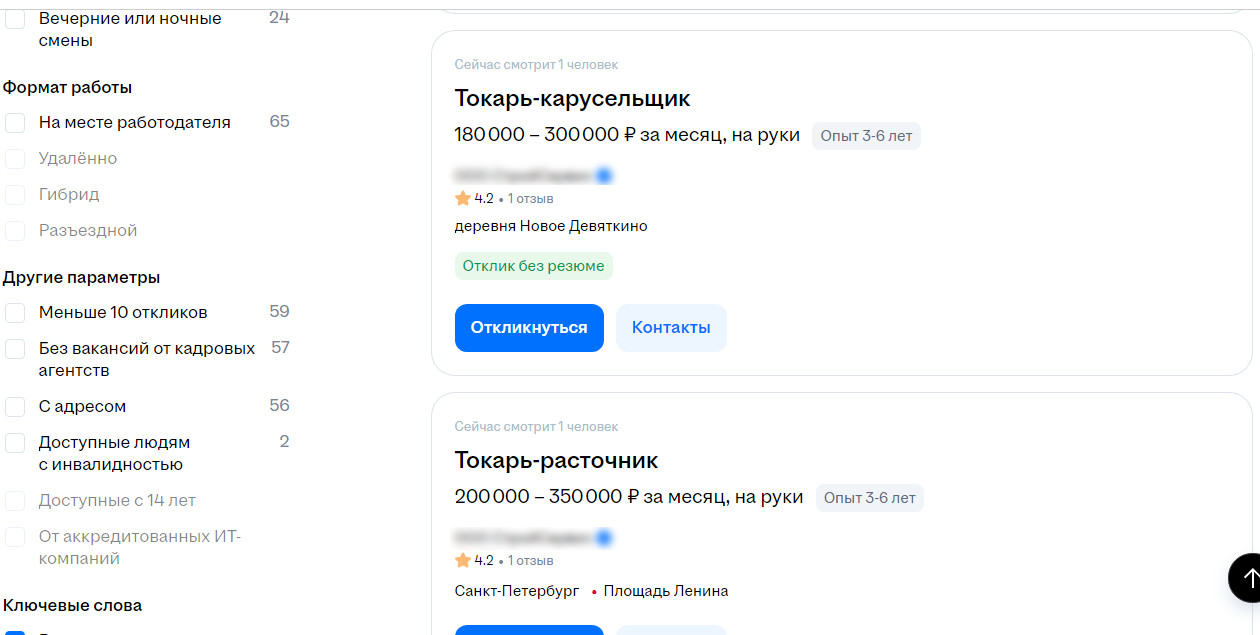Click the scroll-to-top arrow button

tap(1248, 577)
